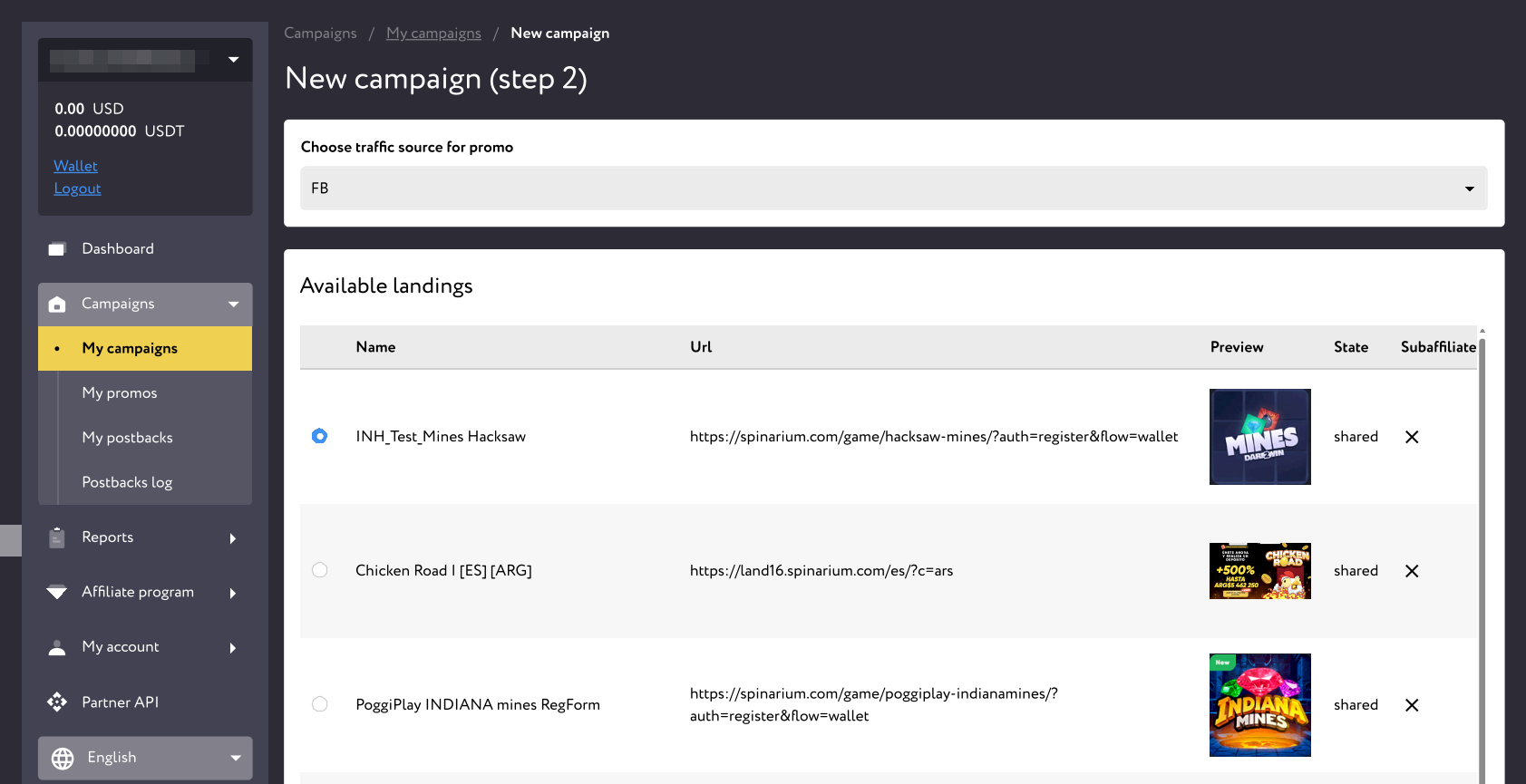Open the account selector dropdown arrow

point(233,60)
